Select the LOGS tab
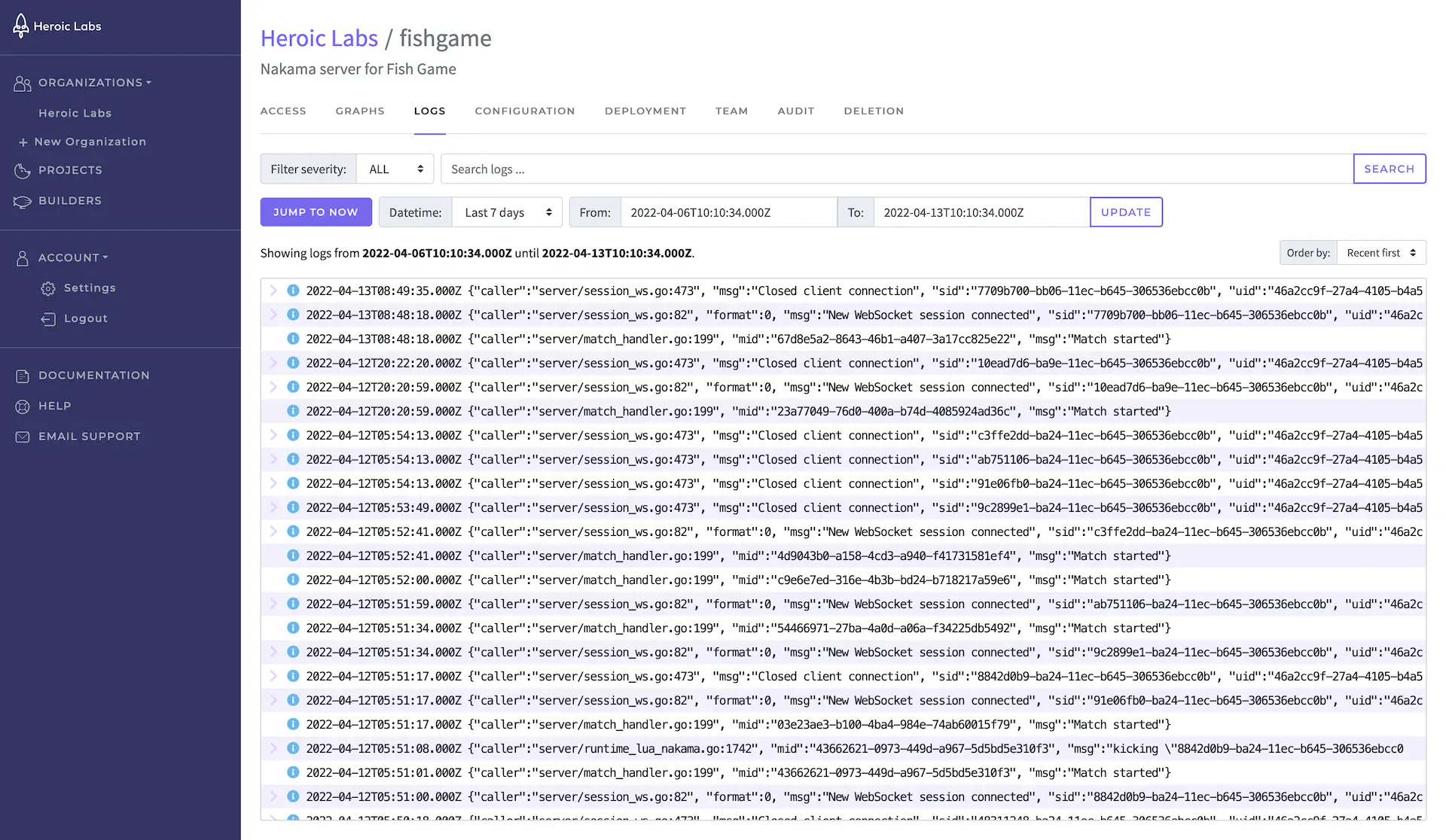 point(430,111)
